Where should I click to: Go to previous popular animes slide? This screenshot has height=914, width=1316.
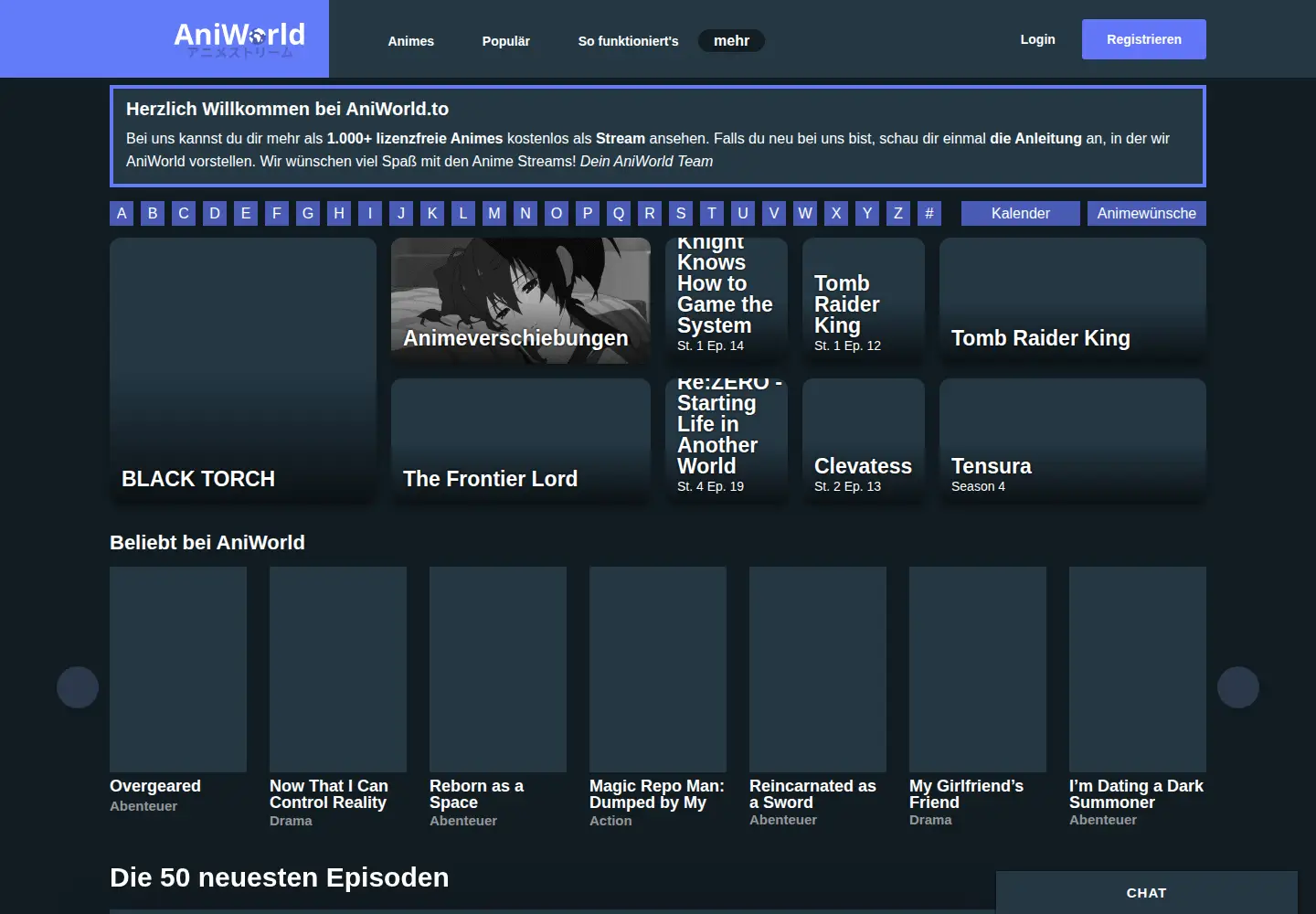pyautogui.click(x=78, y=687)
